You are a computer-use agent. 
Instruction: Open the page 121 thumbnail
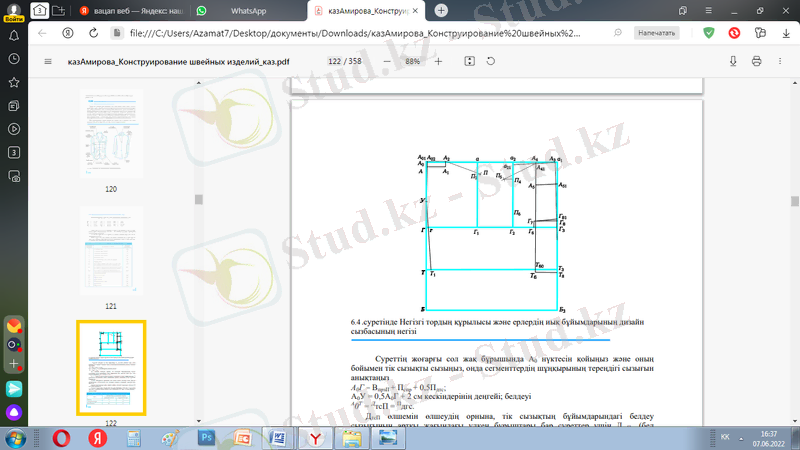pos(111,252)
